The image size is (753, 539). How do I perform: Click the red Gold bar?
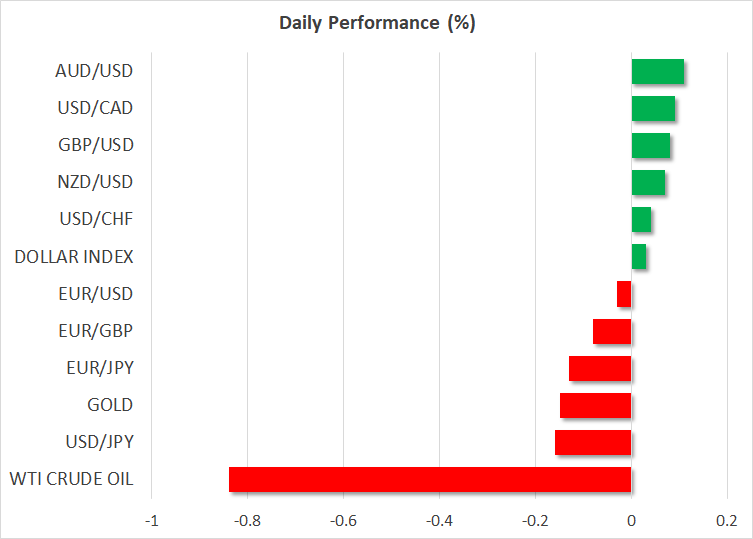pyautogui.click(x=595, y=405)
